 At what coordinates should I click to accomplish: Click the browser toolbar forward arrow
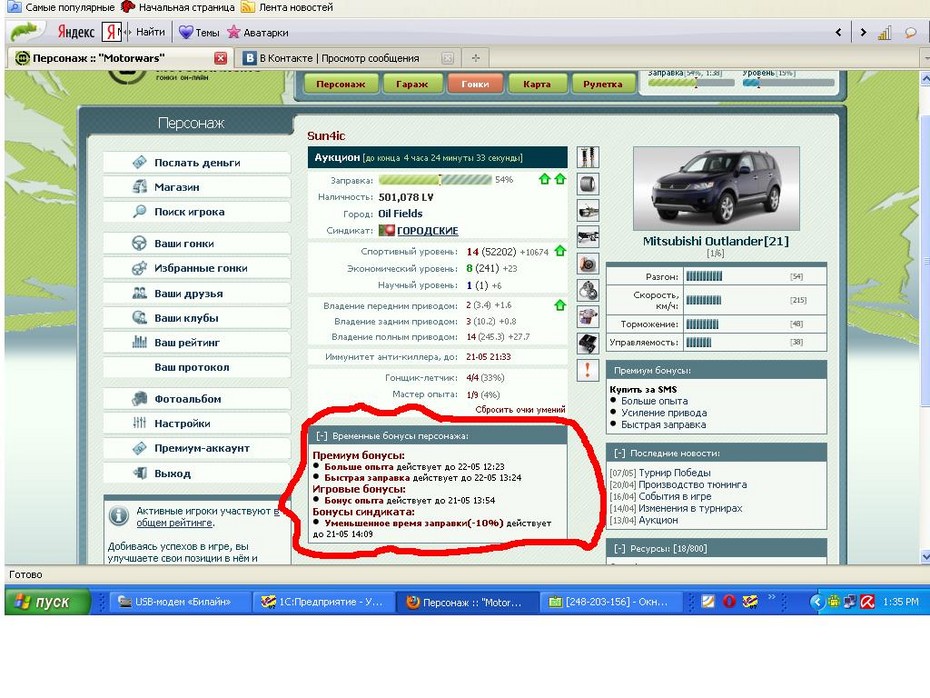pyautogui.click(x=863, y=33)
